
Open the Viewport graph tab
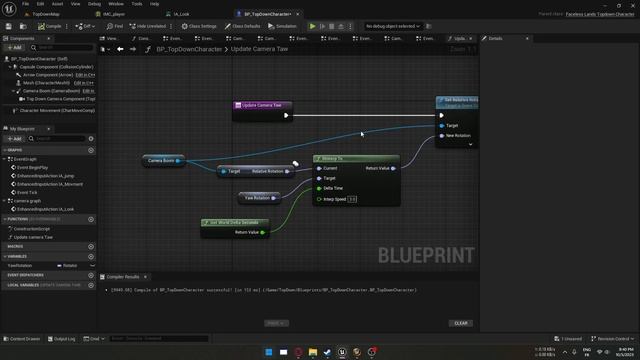[x=109, y=38]
